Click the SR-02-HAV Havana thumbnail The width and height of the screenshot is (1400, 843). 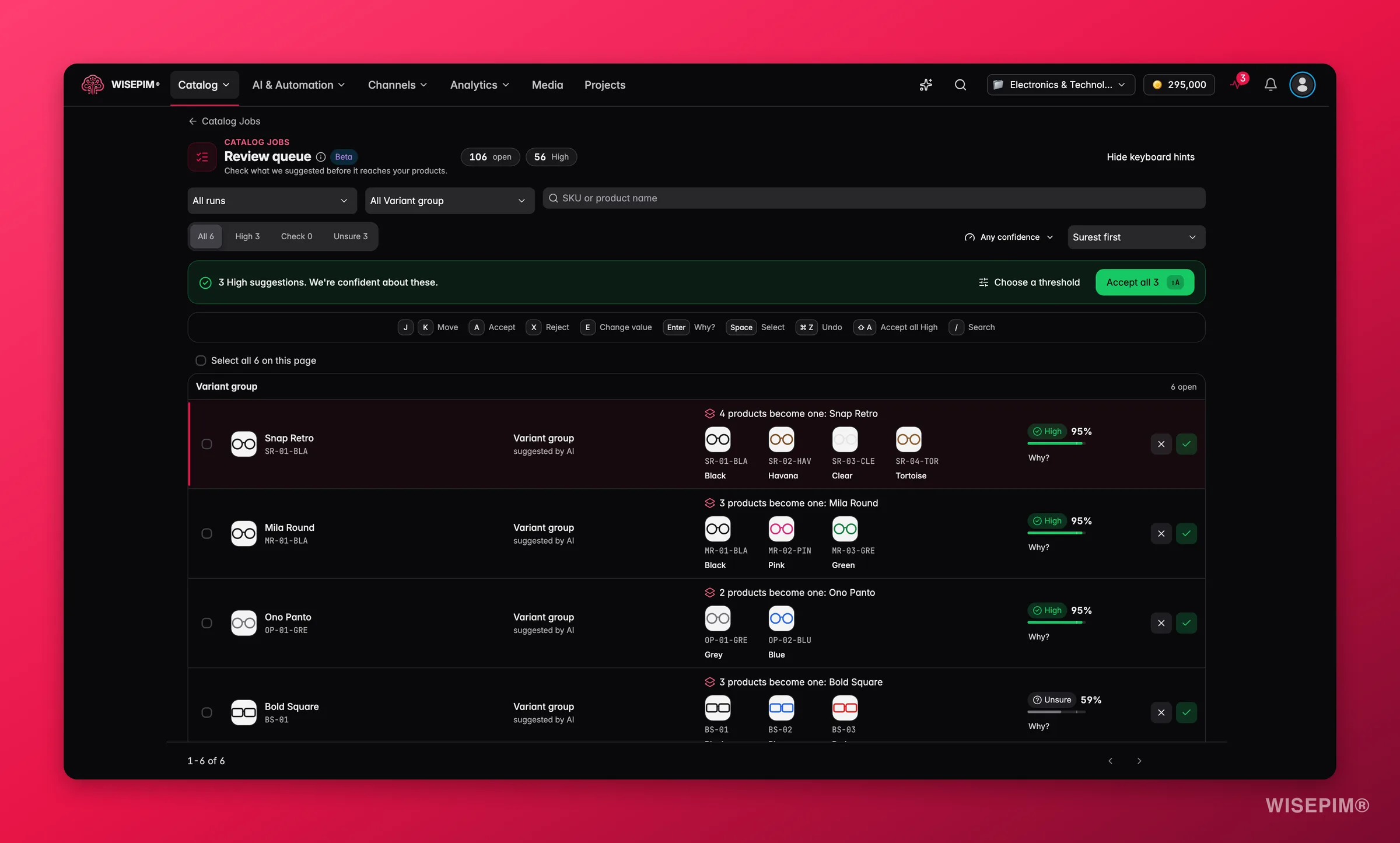pos(781,439)
